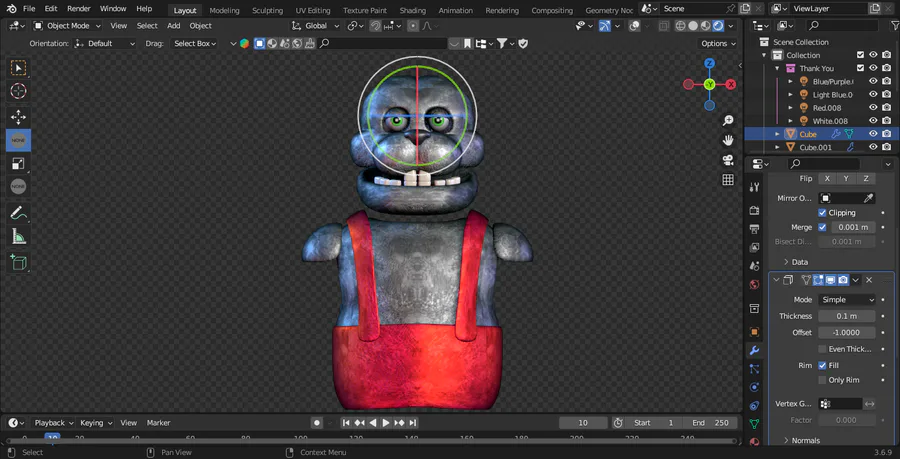Open the Render menu
The image size is (900, 459).
click(78, 9)
